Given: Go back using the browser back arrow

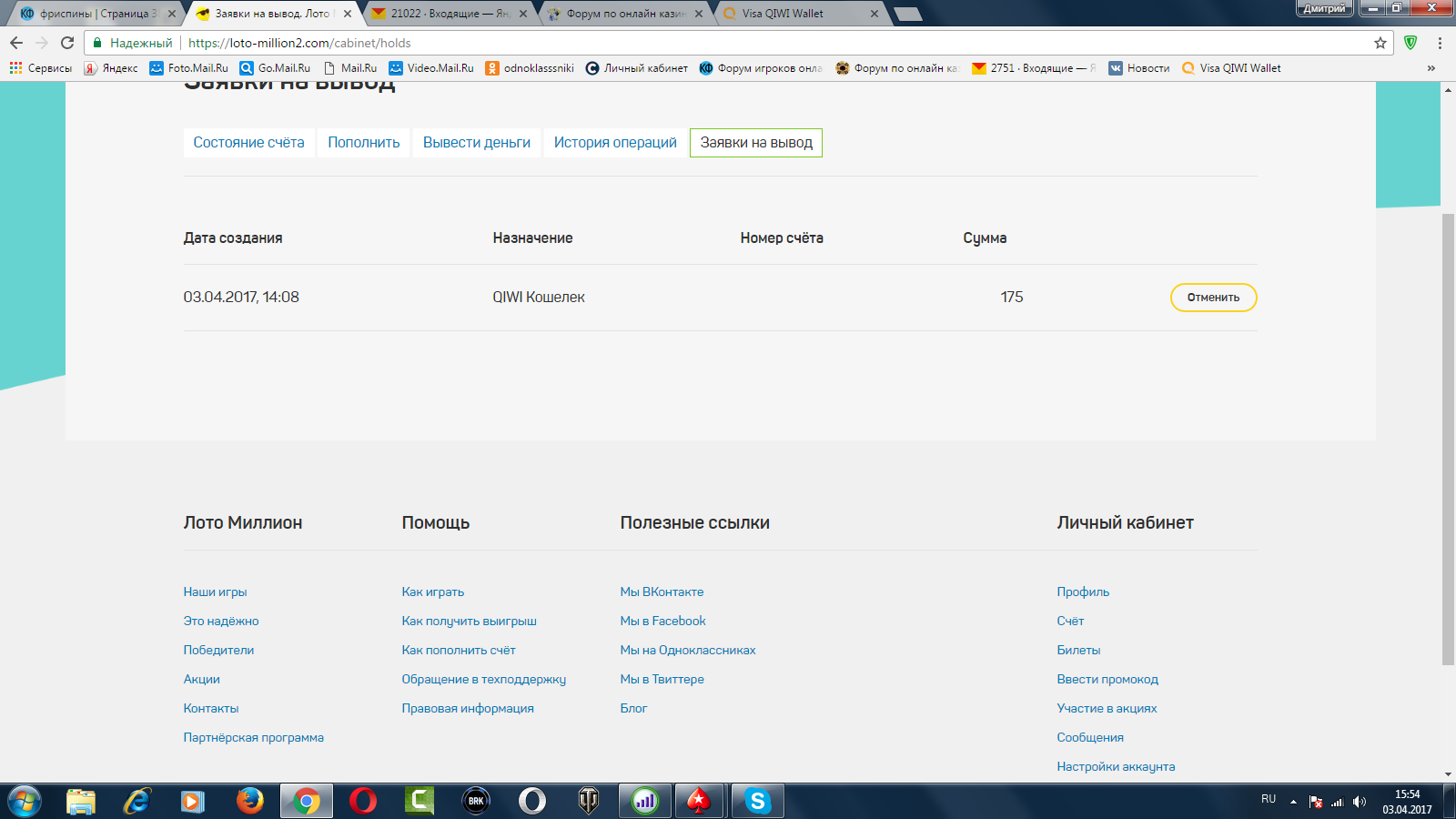Looking at the screenshot, I should pos(16,43).
